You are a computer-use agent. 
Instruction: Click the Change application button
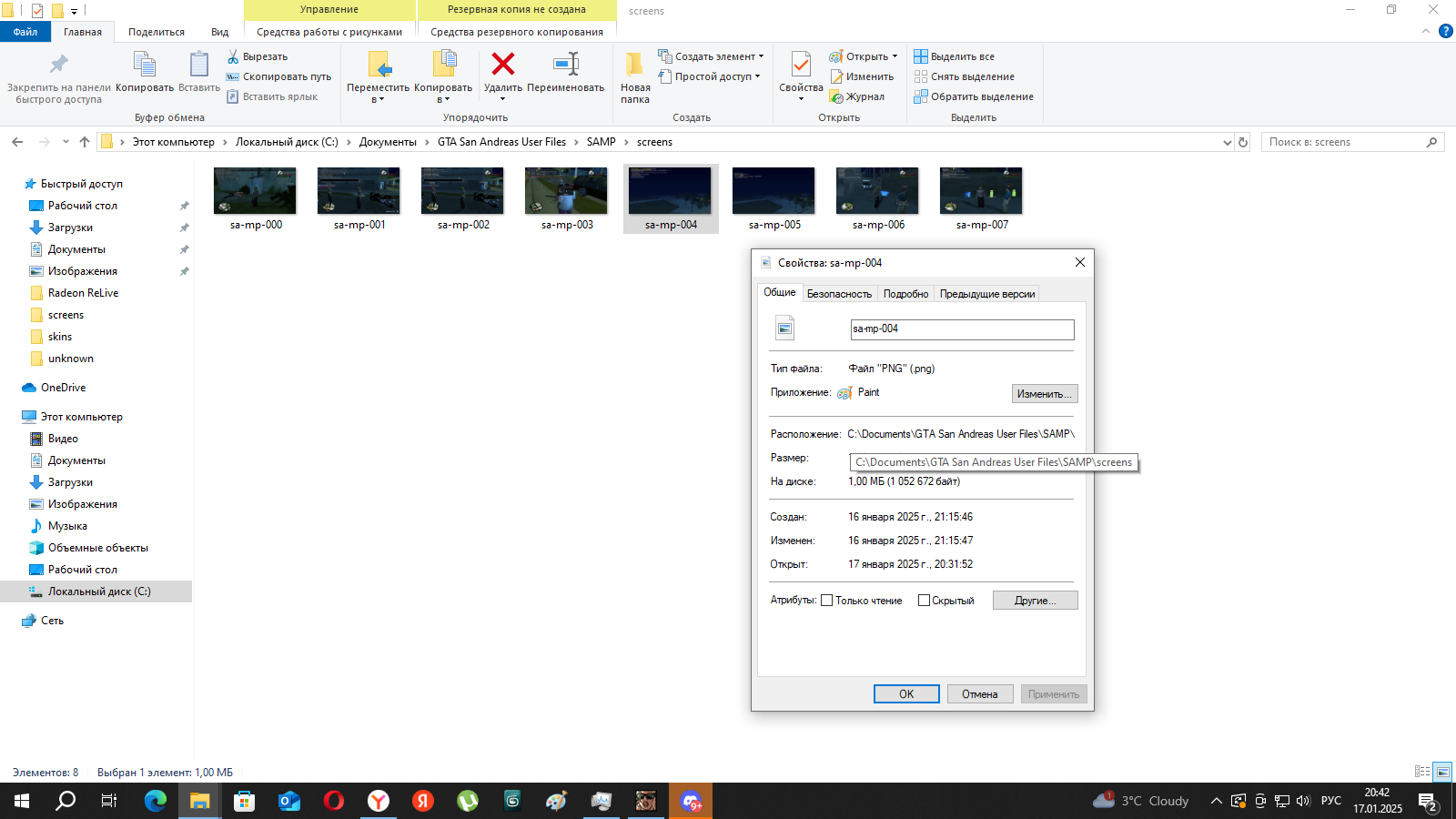click(x=1044, y=394)
